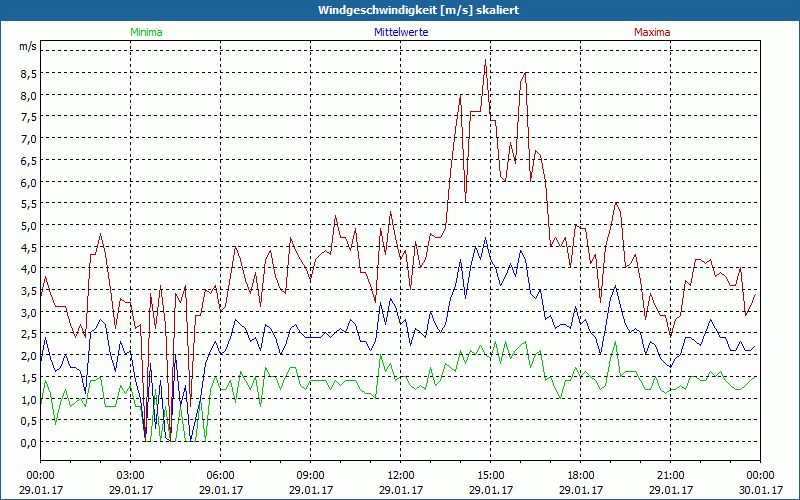Click the 15:00 time axis label
800x500 pixels.
[490, 476]
